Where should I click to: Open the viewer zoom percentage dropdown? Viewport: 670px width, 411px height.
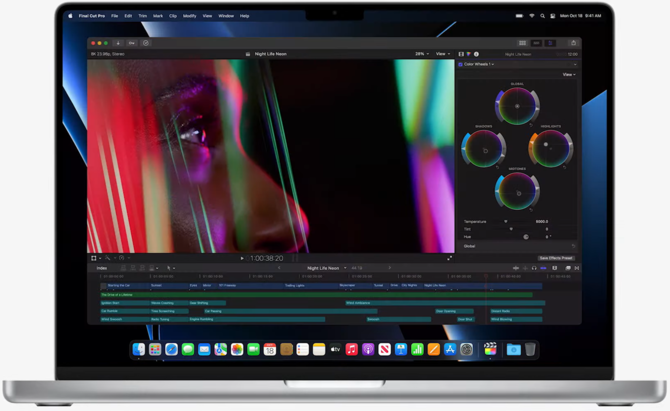point(422,54)
